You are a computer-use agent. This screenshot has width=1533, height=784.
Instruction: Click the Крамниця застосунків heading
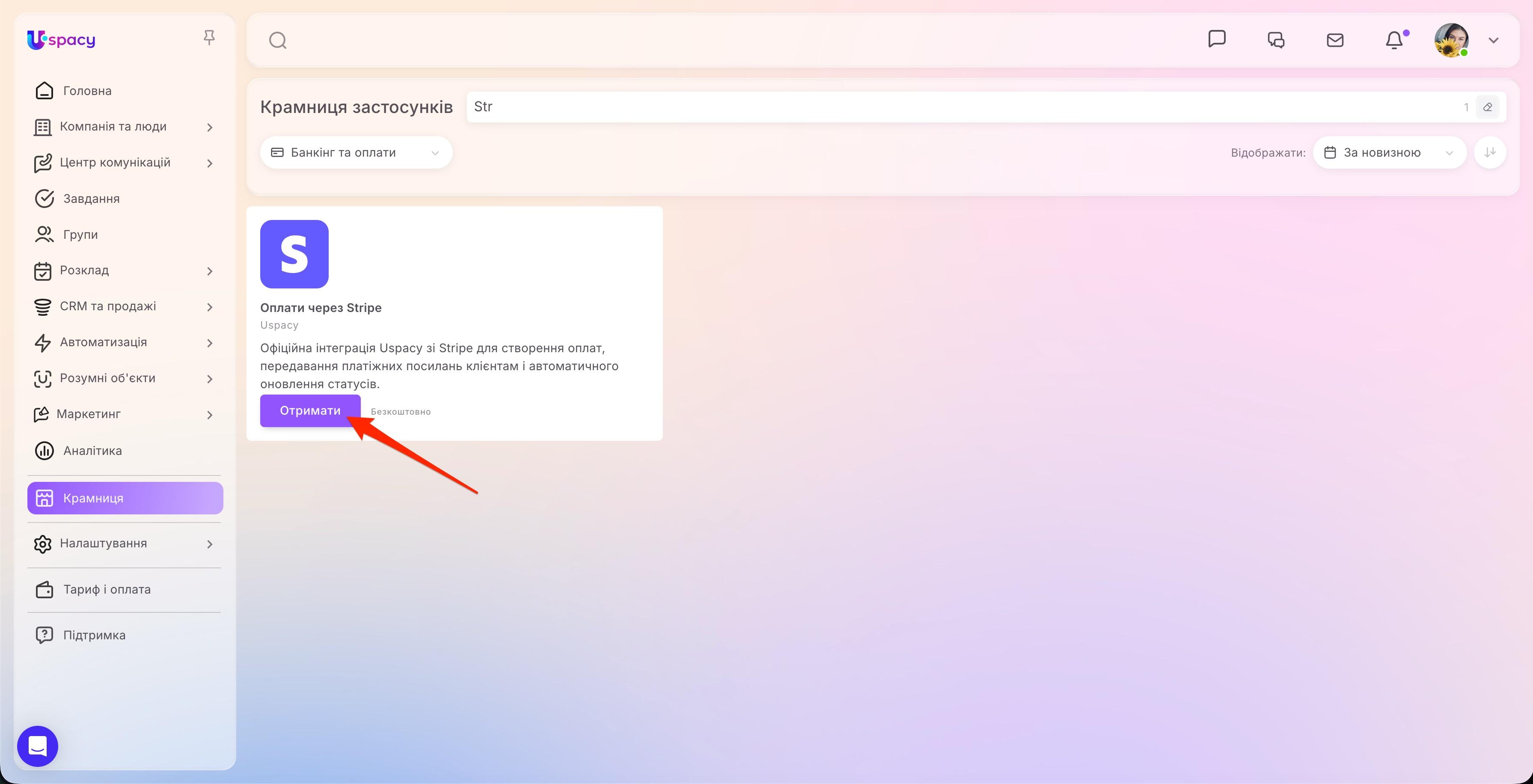[x=357, y=107]
